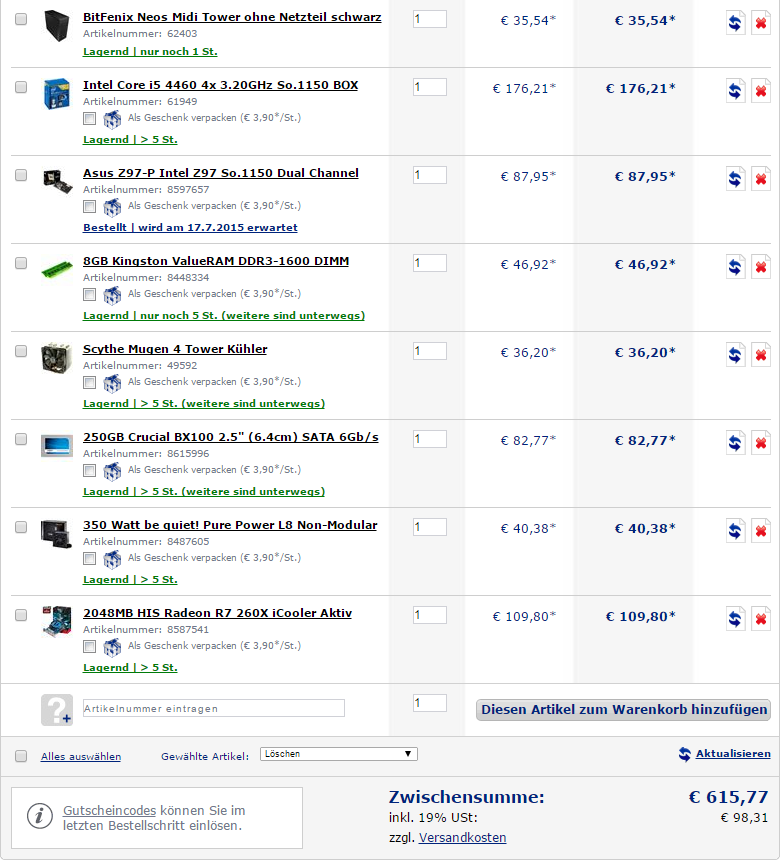Click info icon beside Gutscheincodes note
Image resolution: width=782 pixels, height=862 pixels.
click(x=40, y=815)
